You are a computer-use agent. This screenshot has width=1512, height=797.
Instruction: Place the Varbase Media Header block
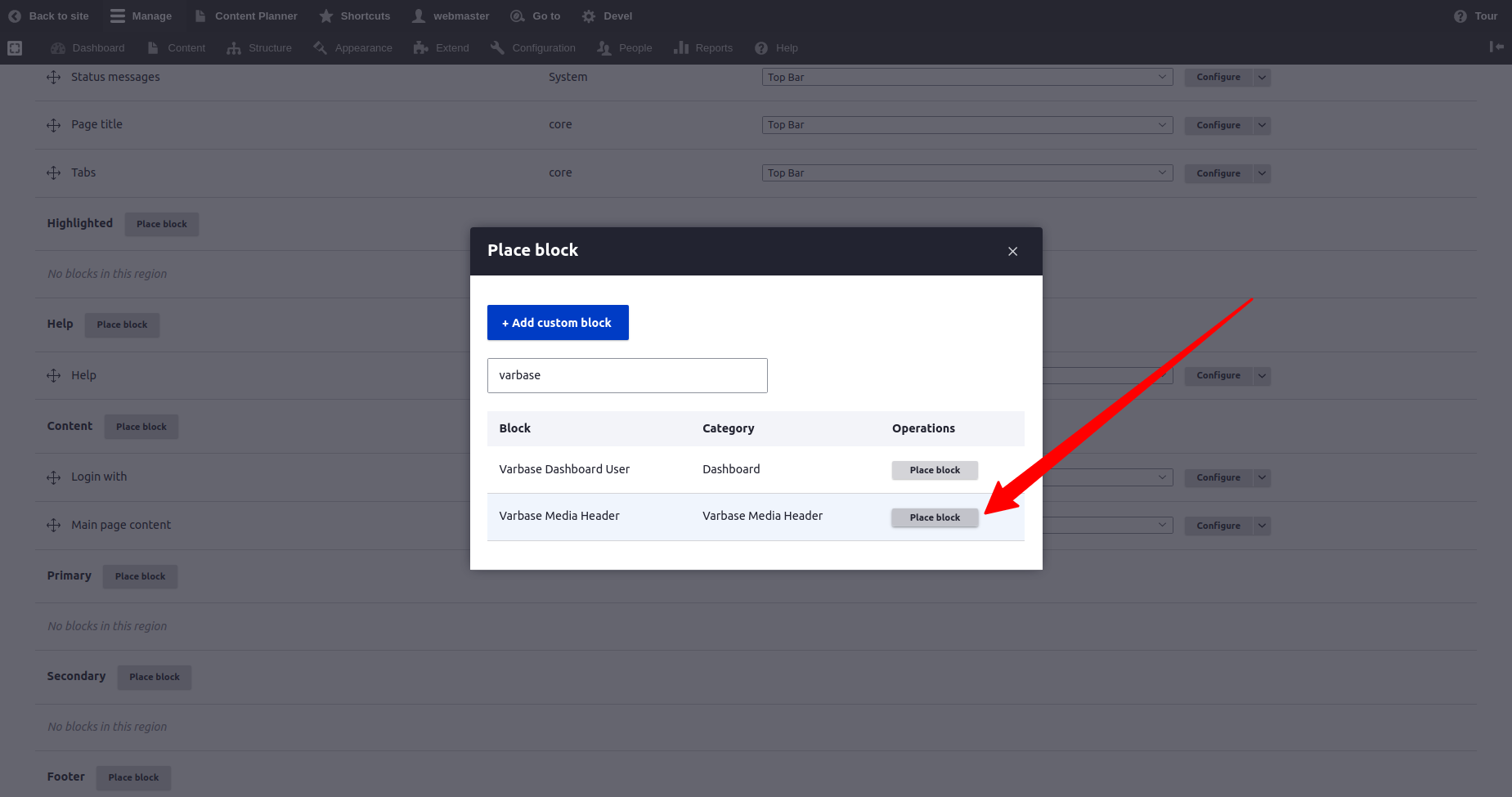point(935,517)
